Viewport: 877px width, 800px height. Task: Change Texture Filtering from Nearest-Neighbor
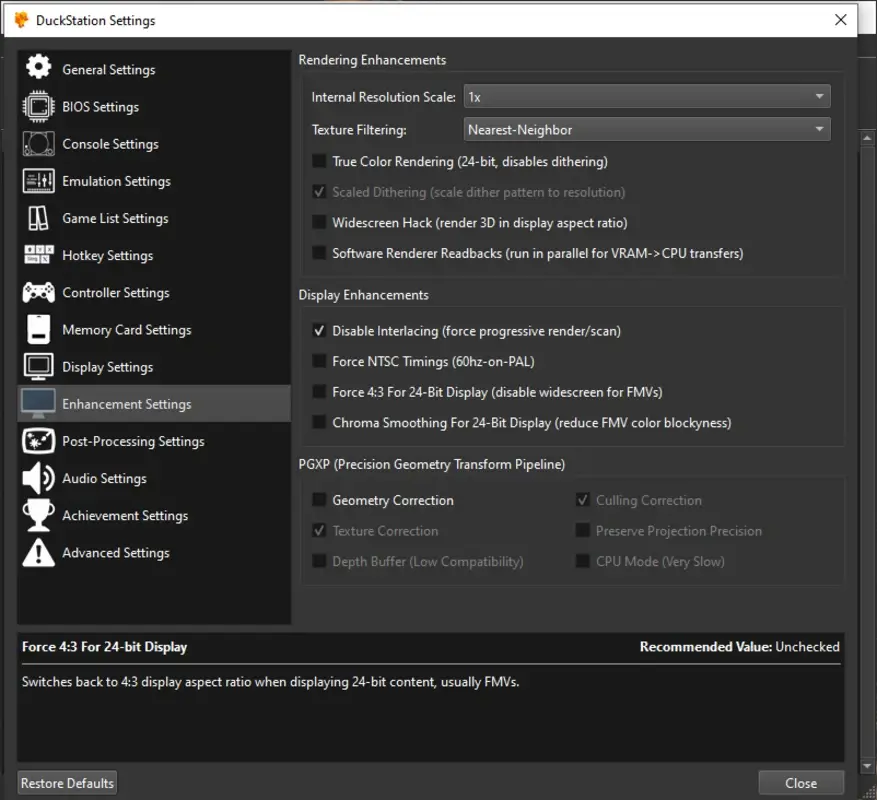(x=645, y=129)
